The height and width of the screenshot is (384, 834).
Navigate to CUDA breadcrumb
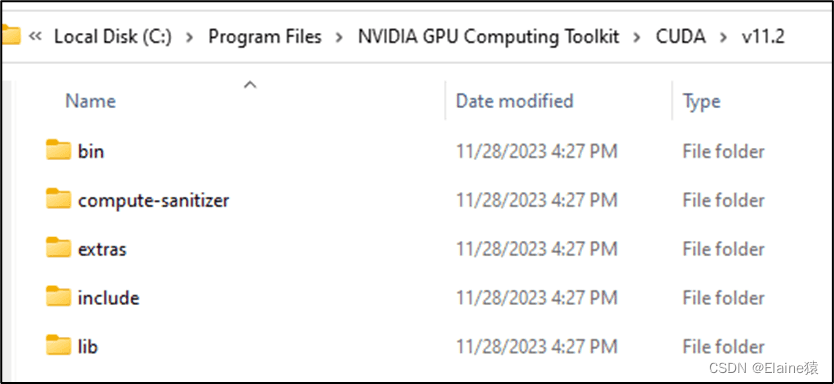tap(681, 37)
